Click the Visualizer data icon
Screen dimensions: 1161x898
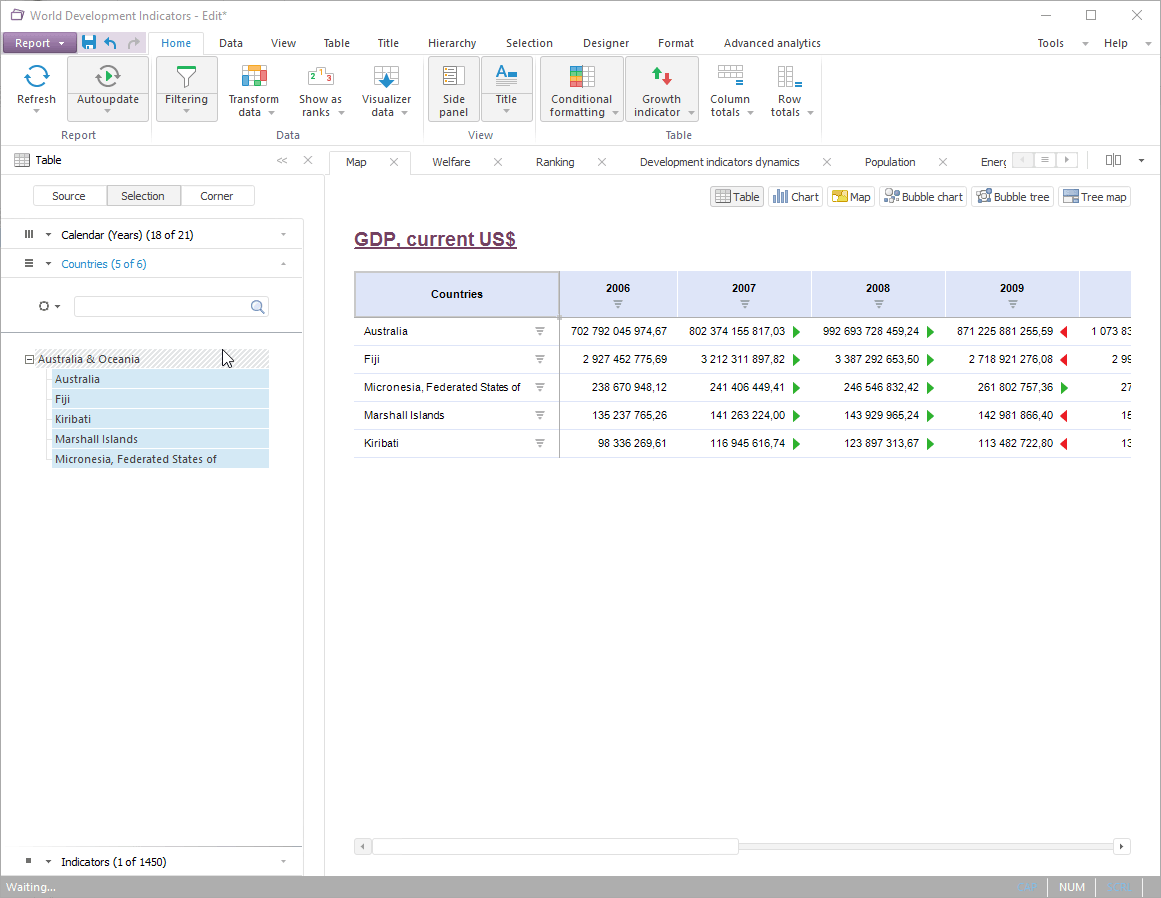(x=386, y=77)
